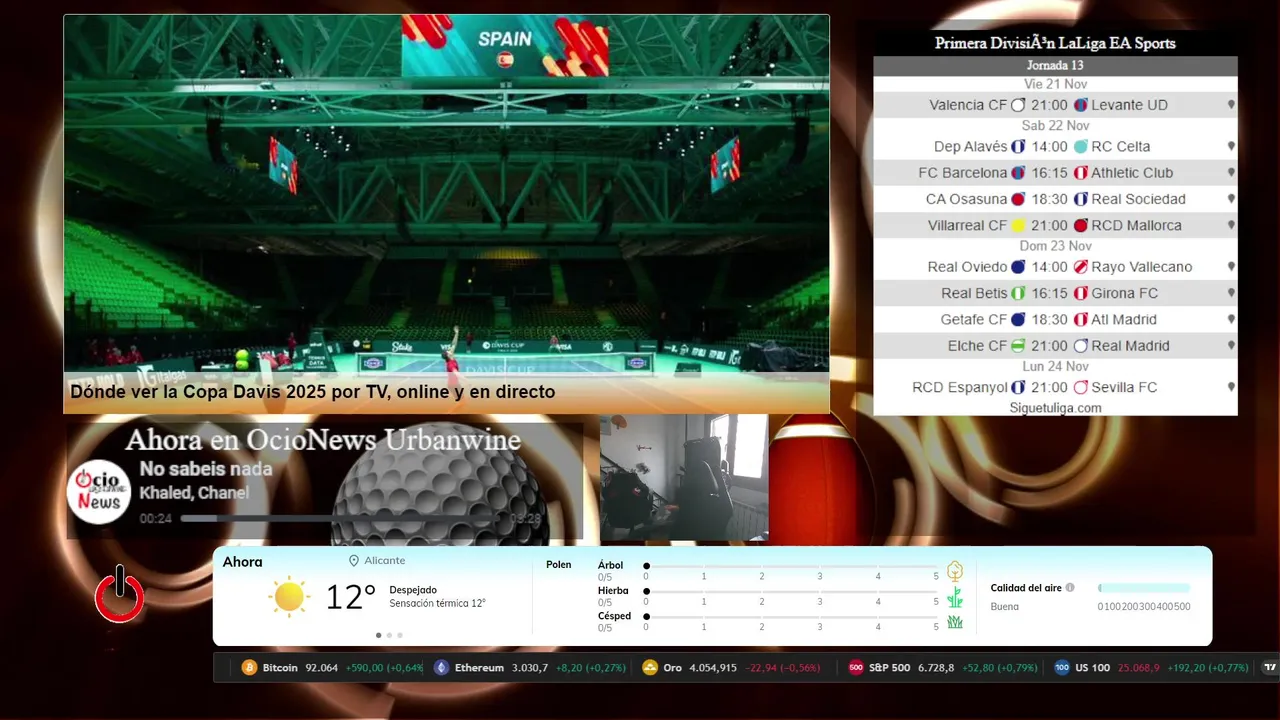Click the red power button icon

point(120,594)
